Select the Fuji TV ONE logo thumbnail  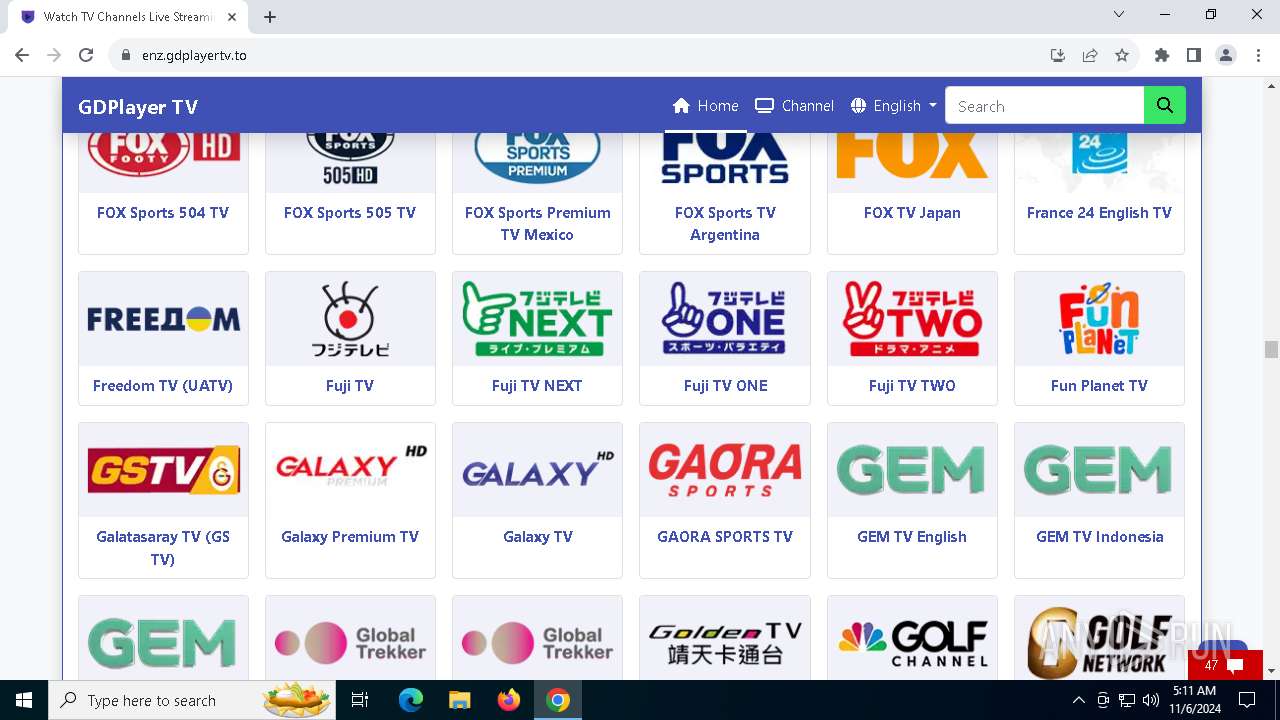725,319
